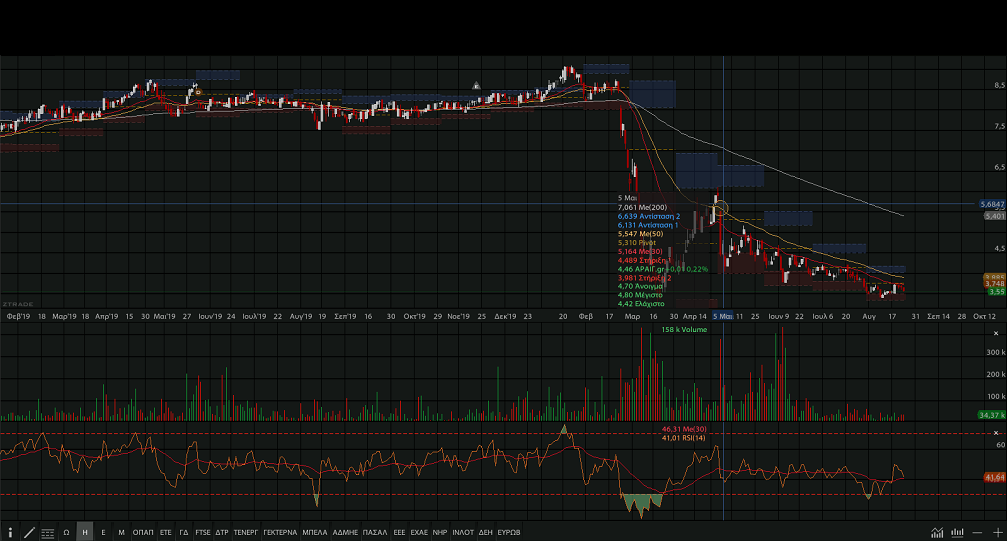Select the trend line drawing tool
Viewport: 1007px width, 541px height.
[x=29, y=533]
